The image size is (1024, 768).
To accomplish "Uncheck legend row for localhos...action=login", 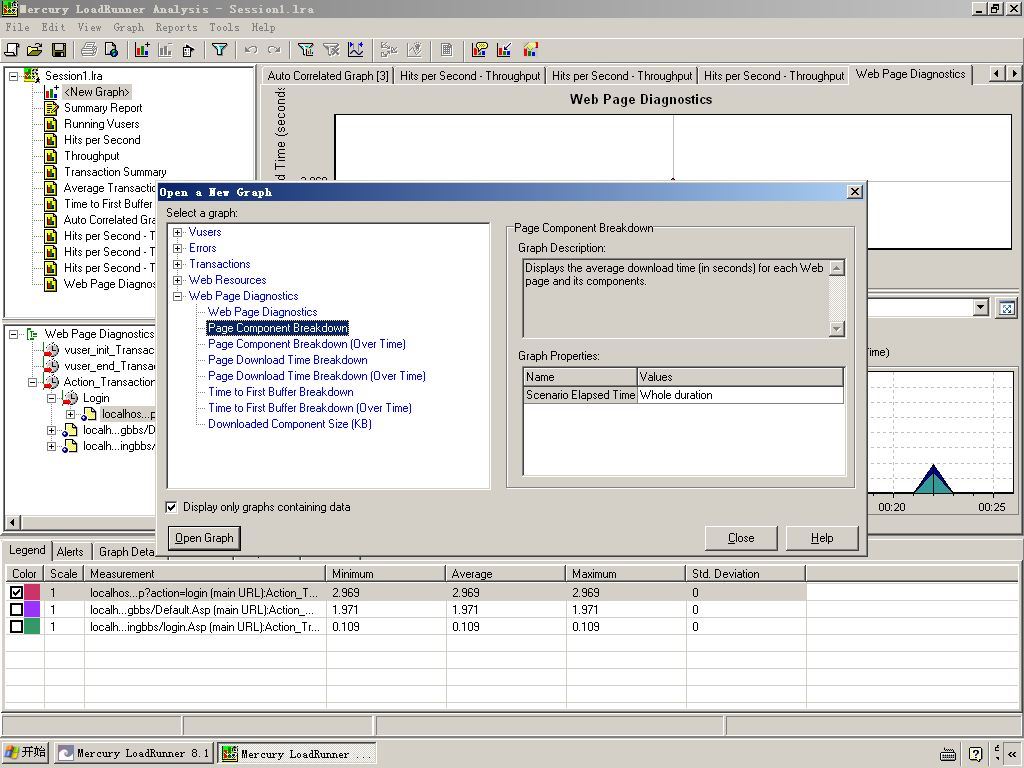I will pyautogui.click(x=16, y=592).
